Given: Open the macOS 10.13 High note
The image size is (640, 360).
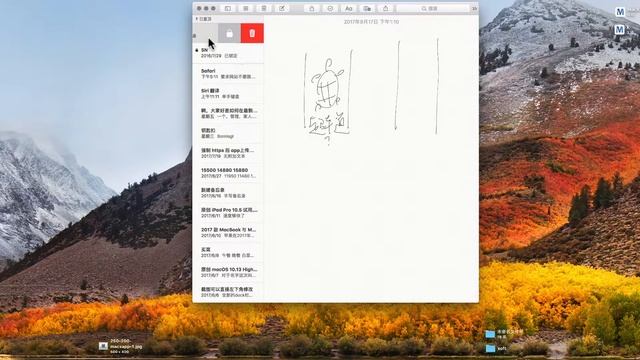Looking at the screenshot, I should 228,272.
